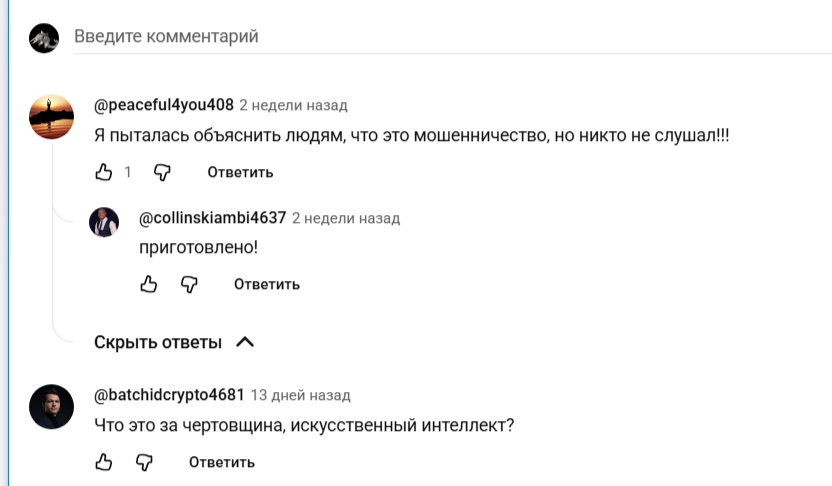Dislike the reply from @collinskiambi4637
Image resolution: width=832 pixels, height=486 pixels.
pos(189,284)
